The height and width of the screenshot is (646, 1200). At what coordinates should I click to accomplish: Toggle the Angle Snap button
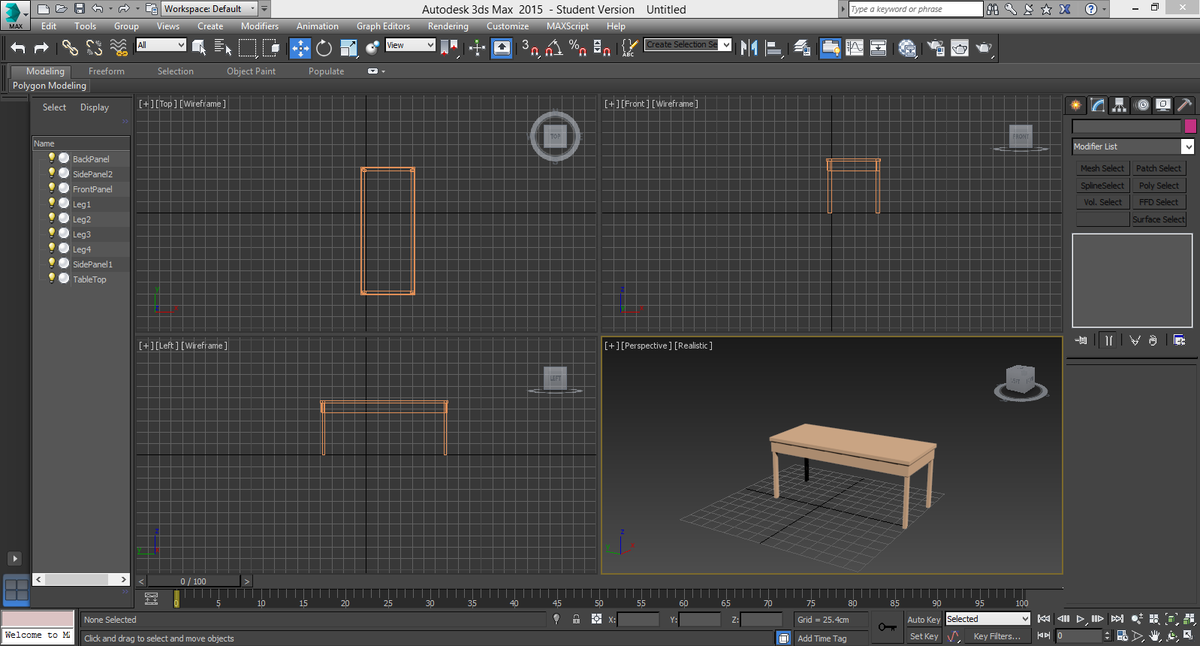point(554,47)
